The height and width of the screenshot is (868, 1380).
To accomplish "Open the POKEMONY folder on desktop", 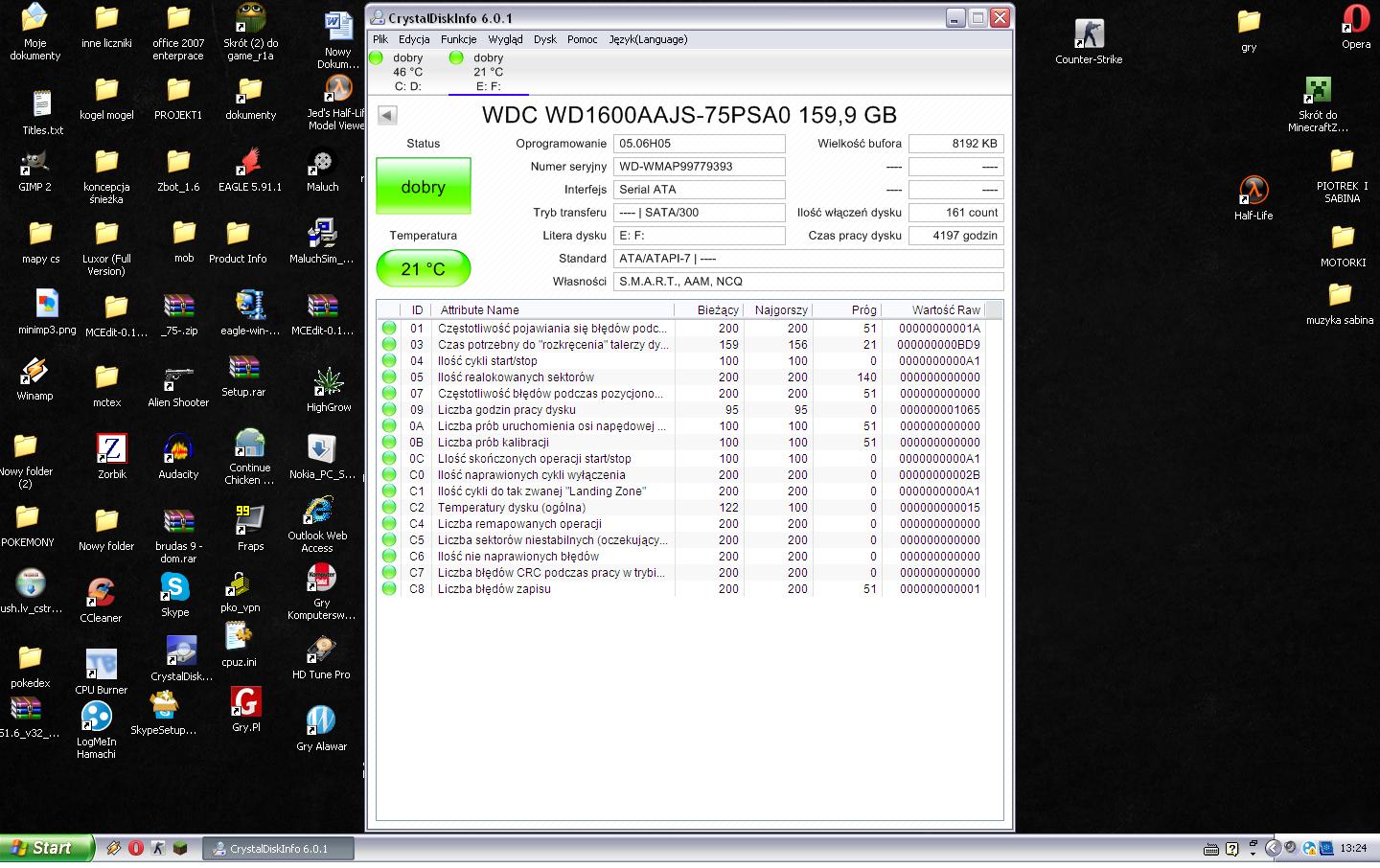I will [x=28, y=526].
